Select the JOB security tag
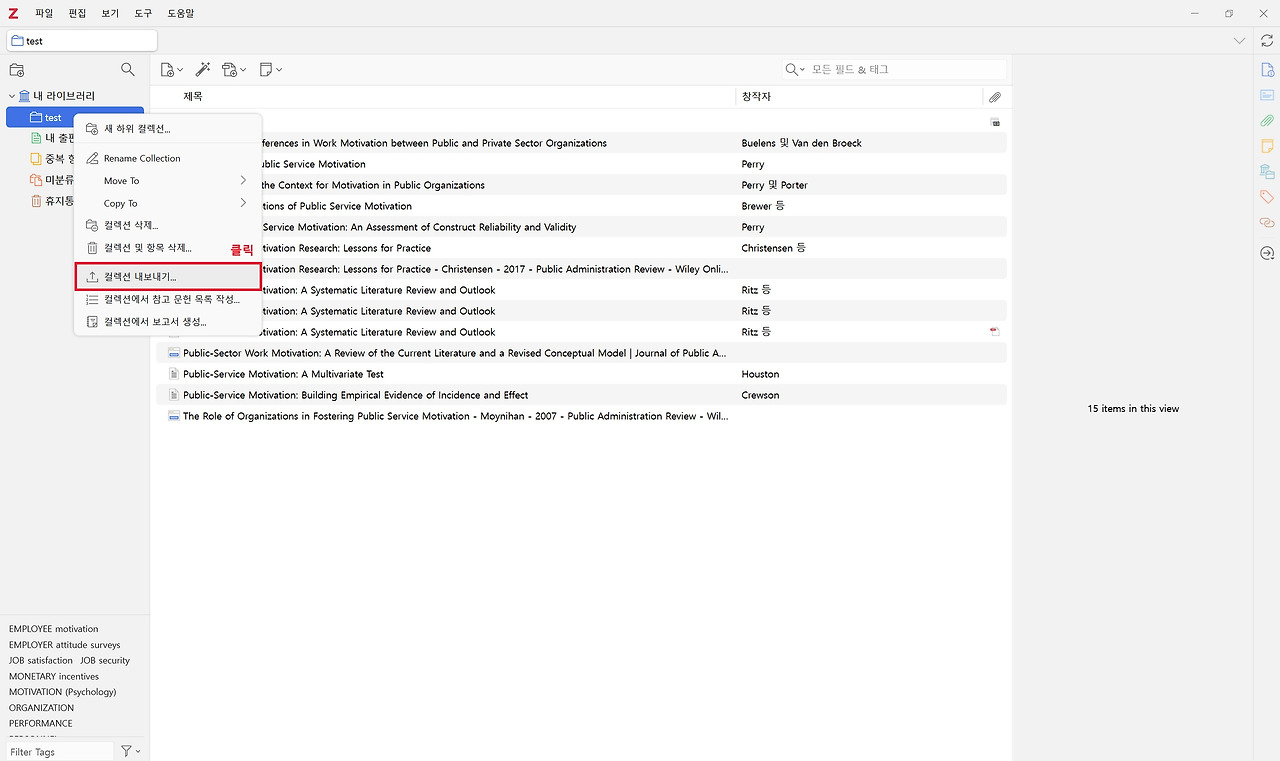1280x761 pixels. click(x=105, y=661)
